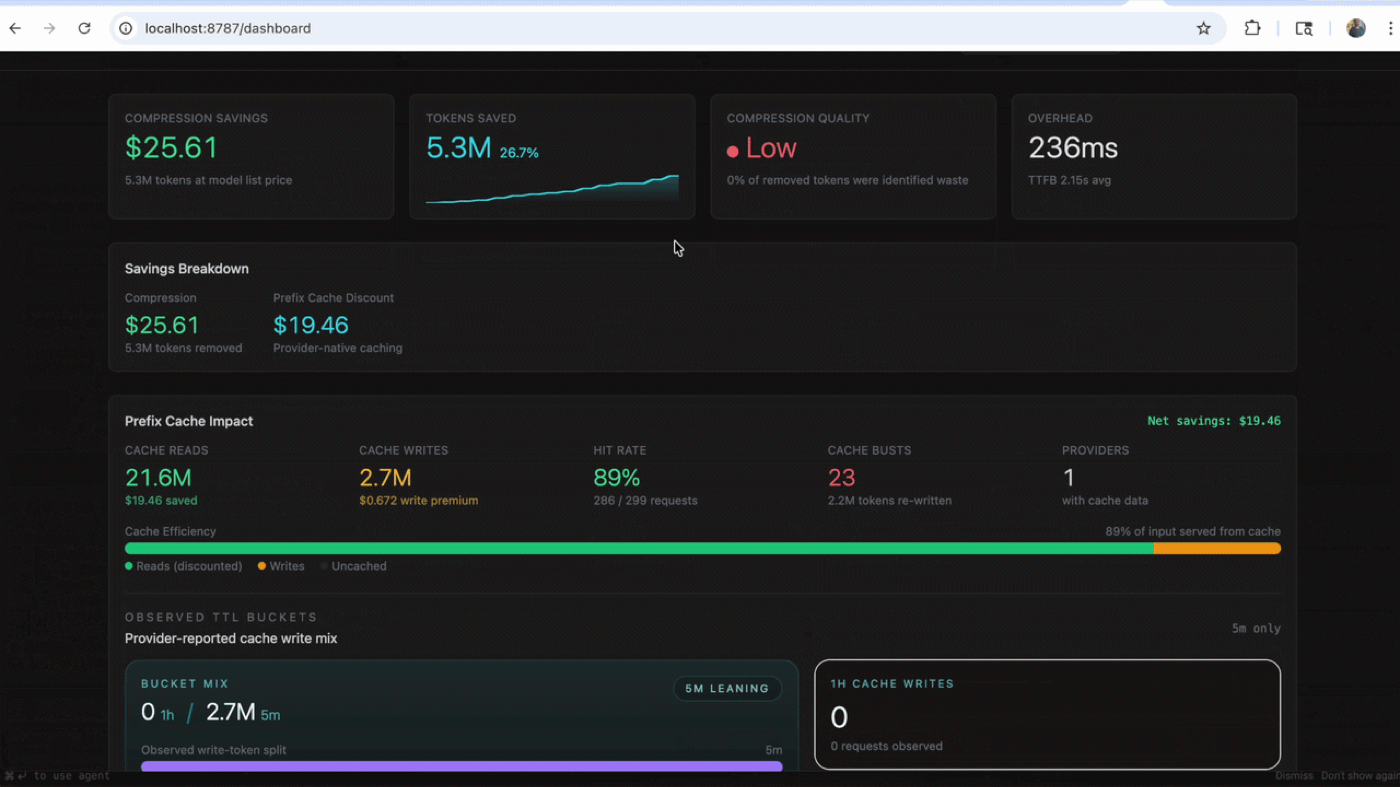This screenshot has height=787, width=1400.
Task: Click the Savings Breakdown heading
Action: pos(187,269)
